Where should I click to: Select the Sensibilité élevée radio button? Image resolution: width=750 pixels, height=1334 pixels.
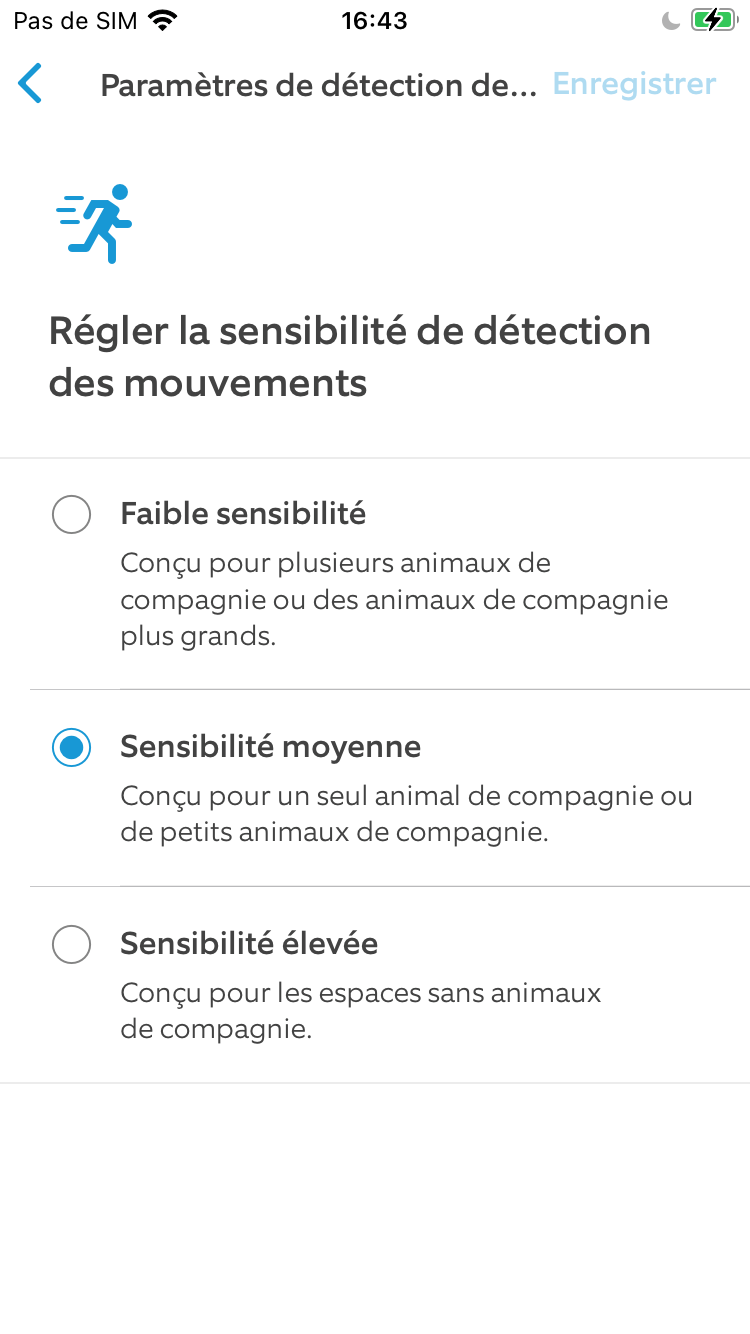pyautogui.click(x=71, y=944)
